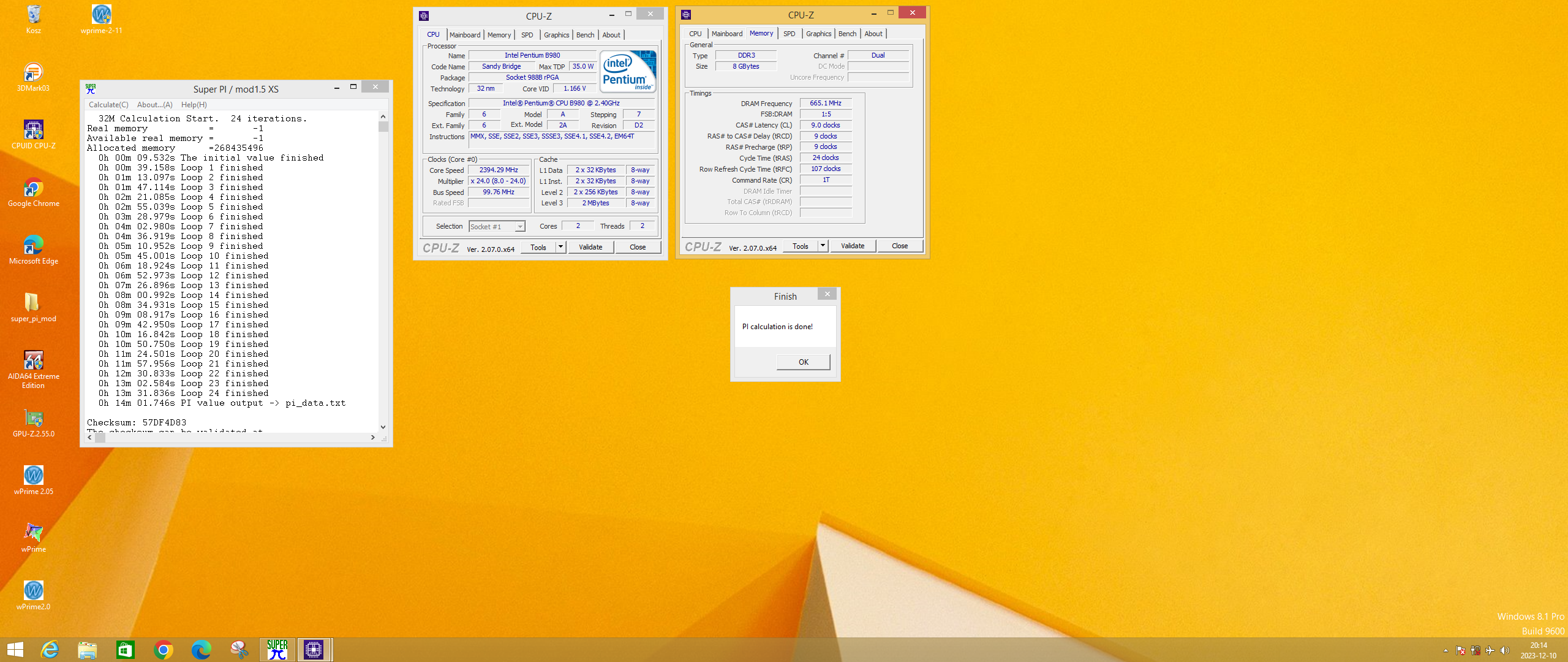
Task: Switch to Mainboard tab in left CPU-Z window
Action: click(465, 35)
